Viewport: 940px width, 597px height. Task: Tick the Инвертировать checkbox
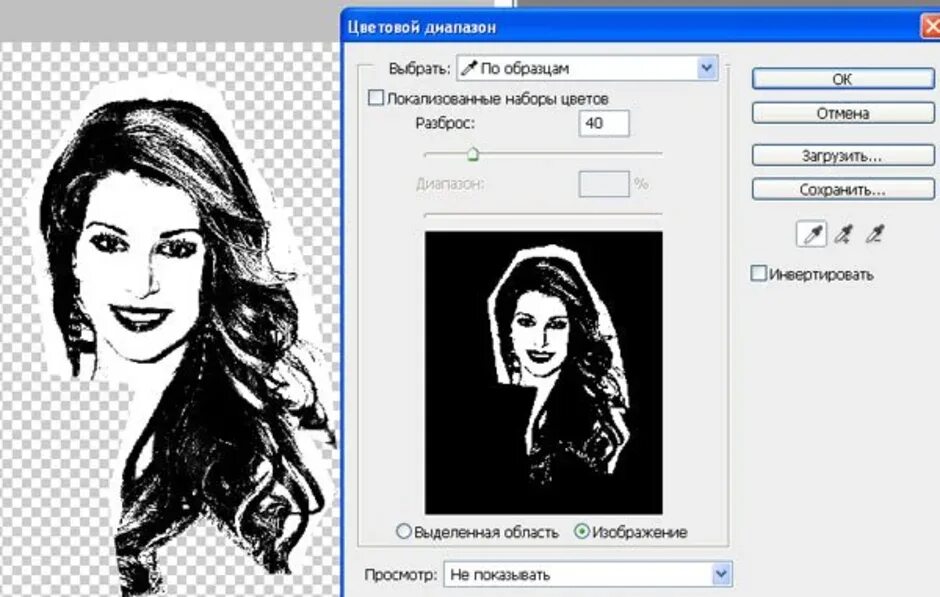(x=758, y=274)
